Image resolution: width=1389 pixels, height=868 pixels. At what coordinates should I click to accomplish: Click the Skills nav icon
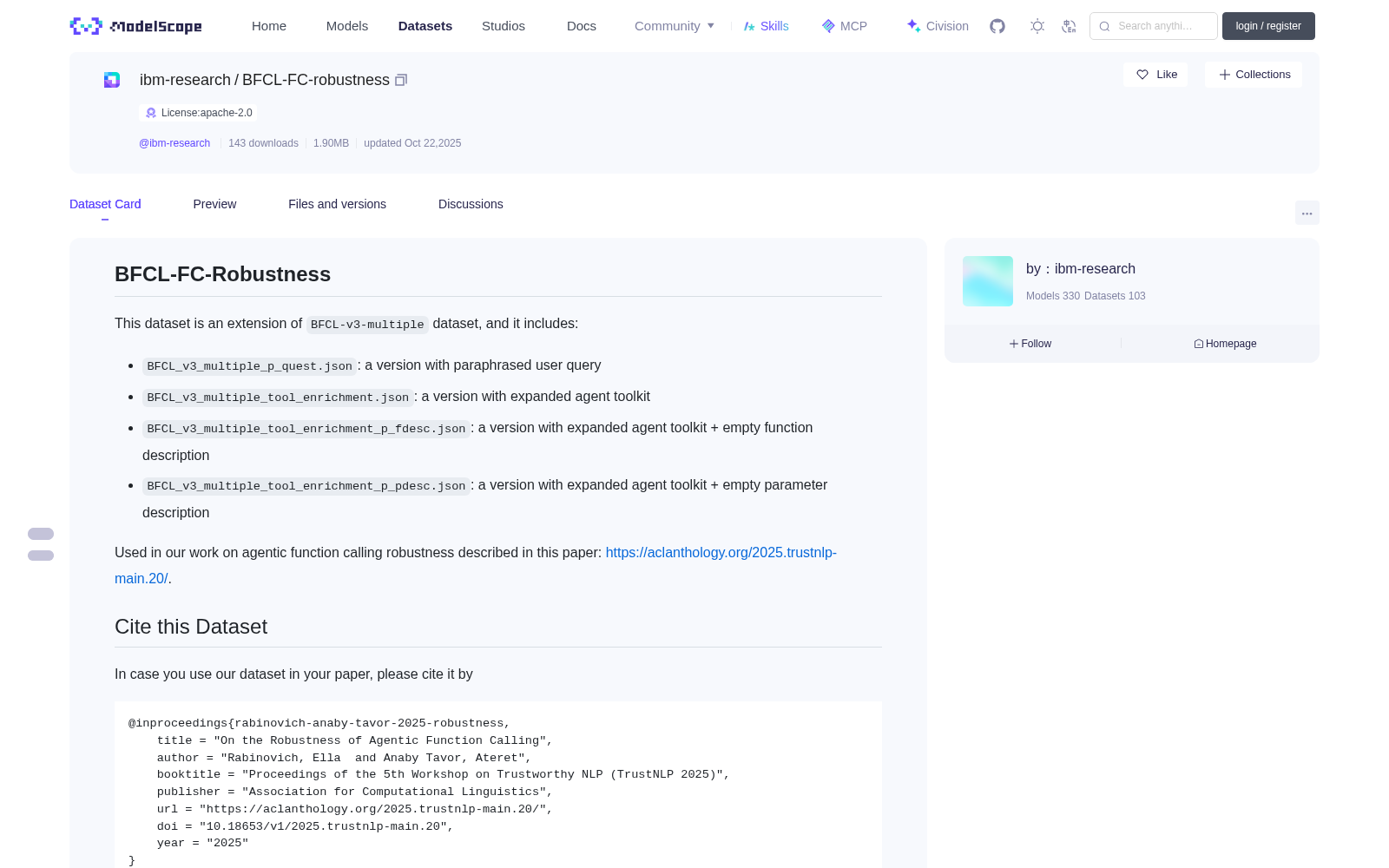point(749,26)
